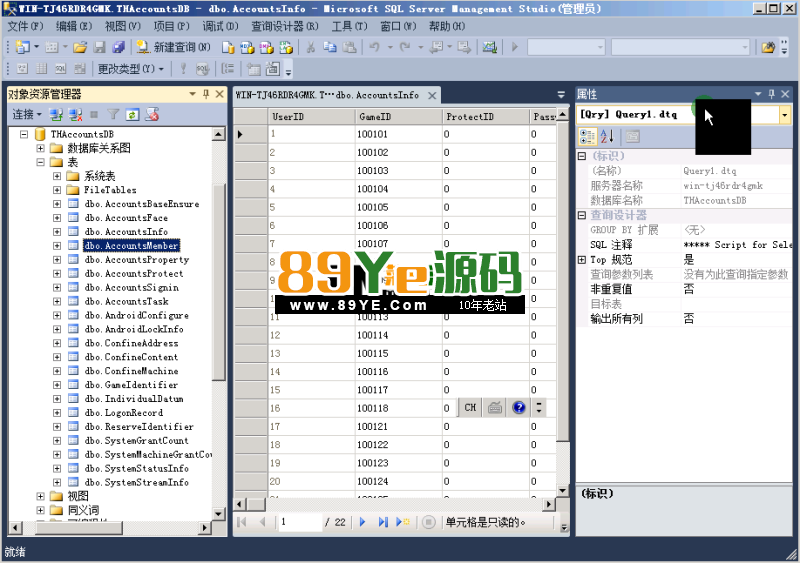Click Refresh icon in Object Explorer
800x563 pixels.
point(132,114)
